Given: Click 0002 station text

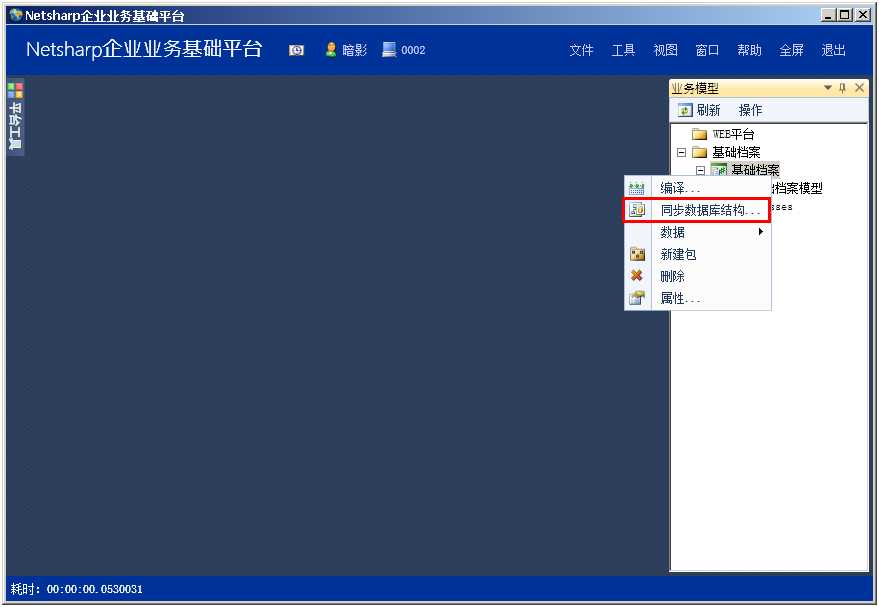Looking at the screenshot, I should (x=413, y=50).
